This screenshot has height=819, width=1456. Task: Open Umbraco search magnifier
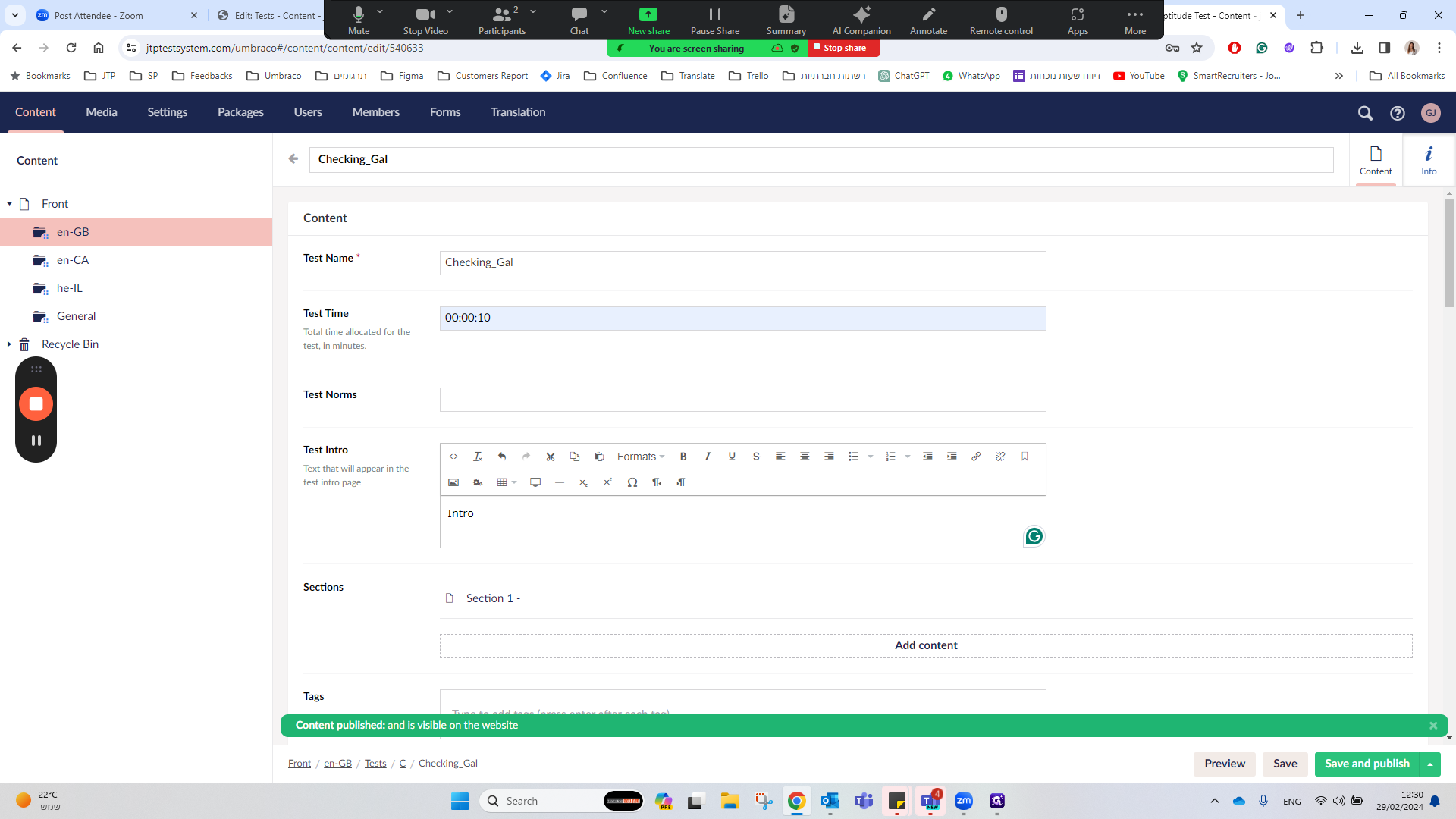[1365, 113]
